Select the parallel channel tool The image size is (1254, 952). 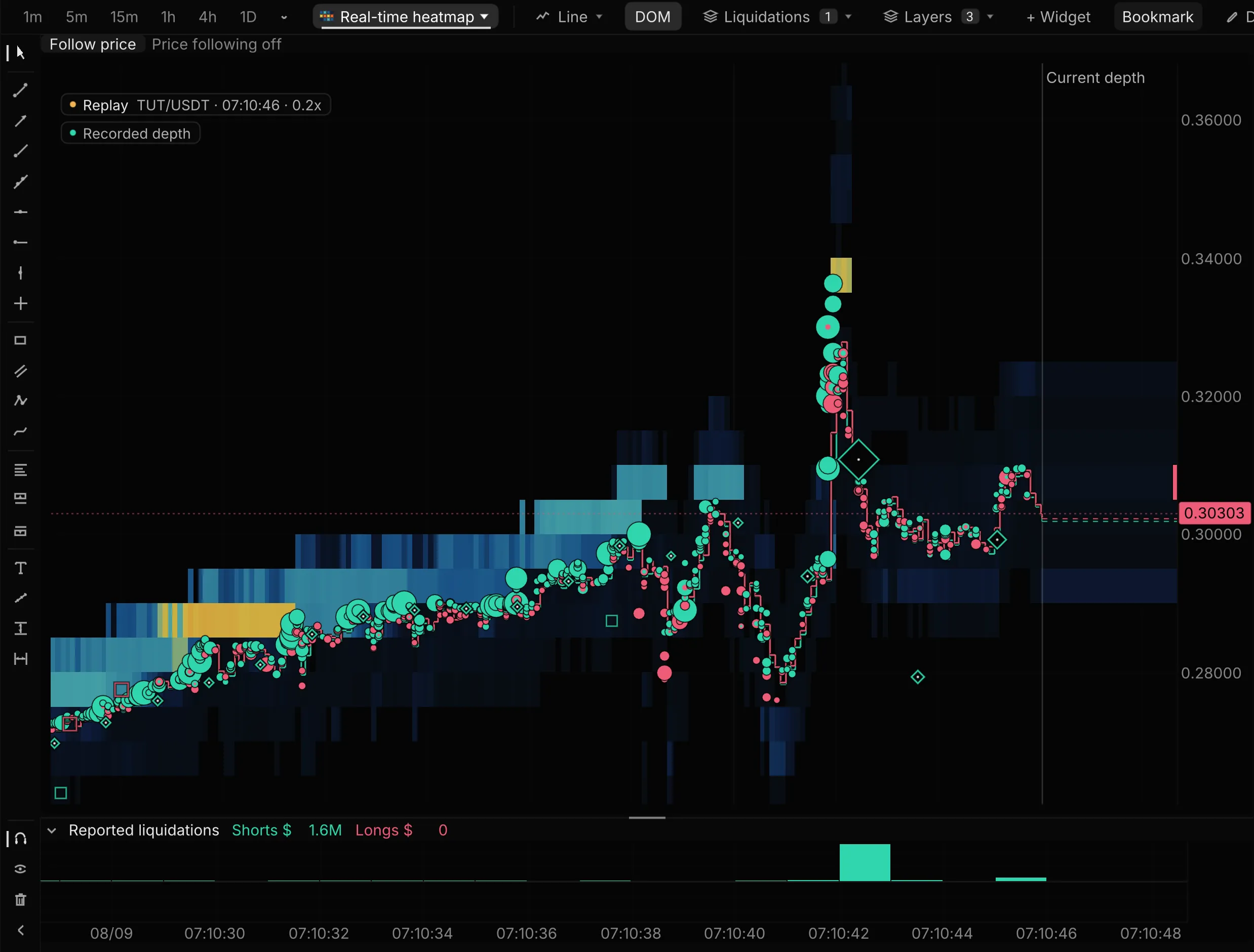point(20,371)
